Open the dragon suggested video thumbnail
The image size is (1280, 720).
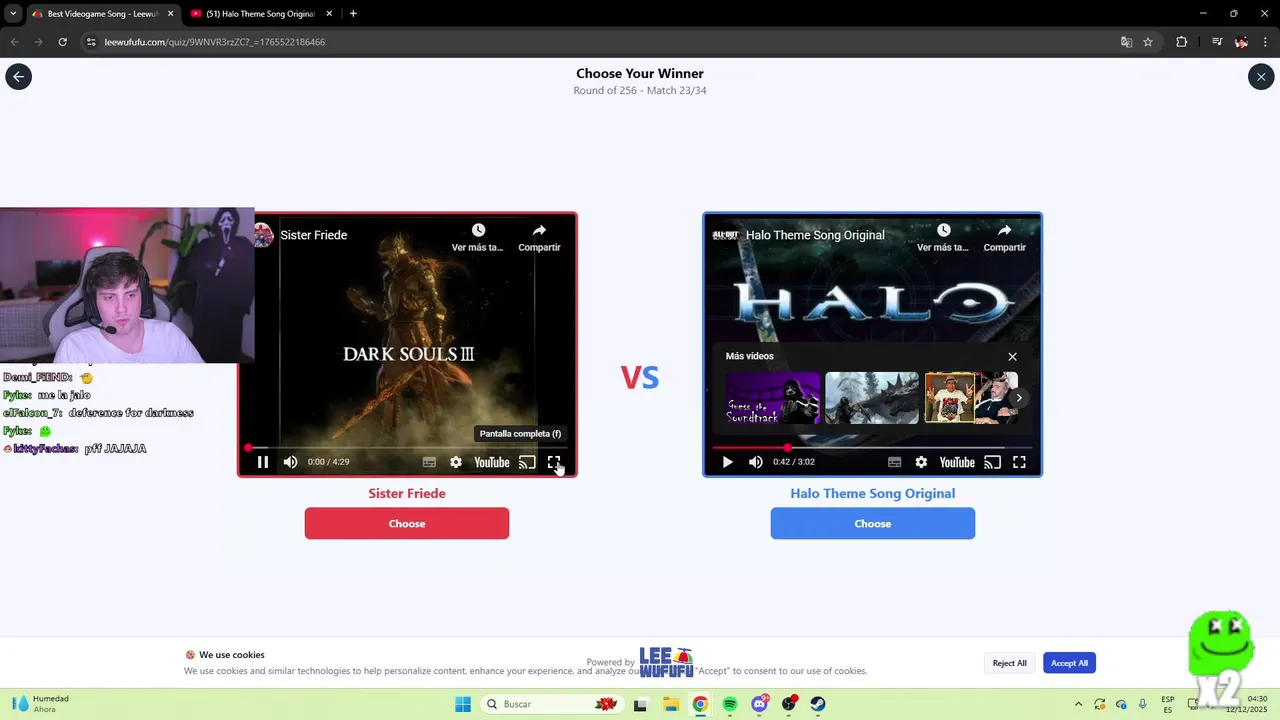point(872,398)
